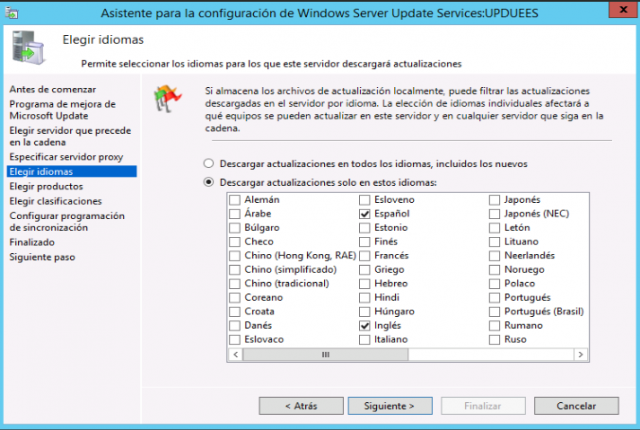Screen dimensions: 640x430
Task: Click the horizontal scrollbar thumb in language list
Action: click(325, 355)
